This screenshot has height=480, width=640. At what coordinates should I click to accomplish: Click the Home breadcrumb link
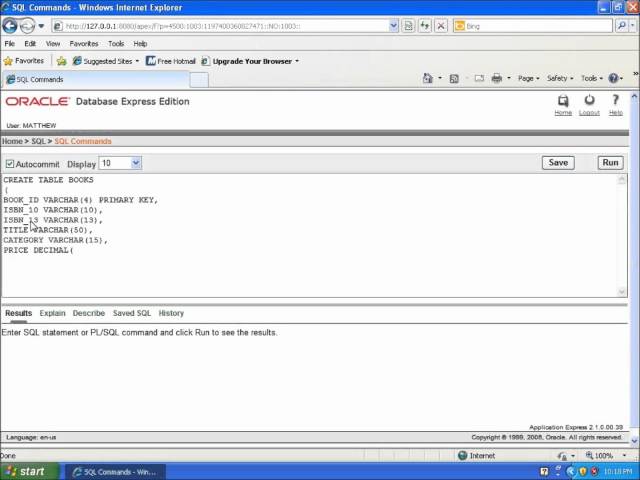[12, 141]
